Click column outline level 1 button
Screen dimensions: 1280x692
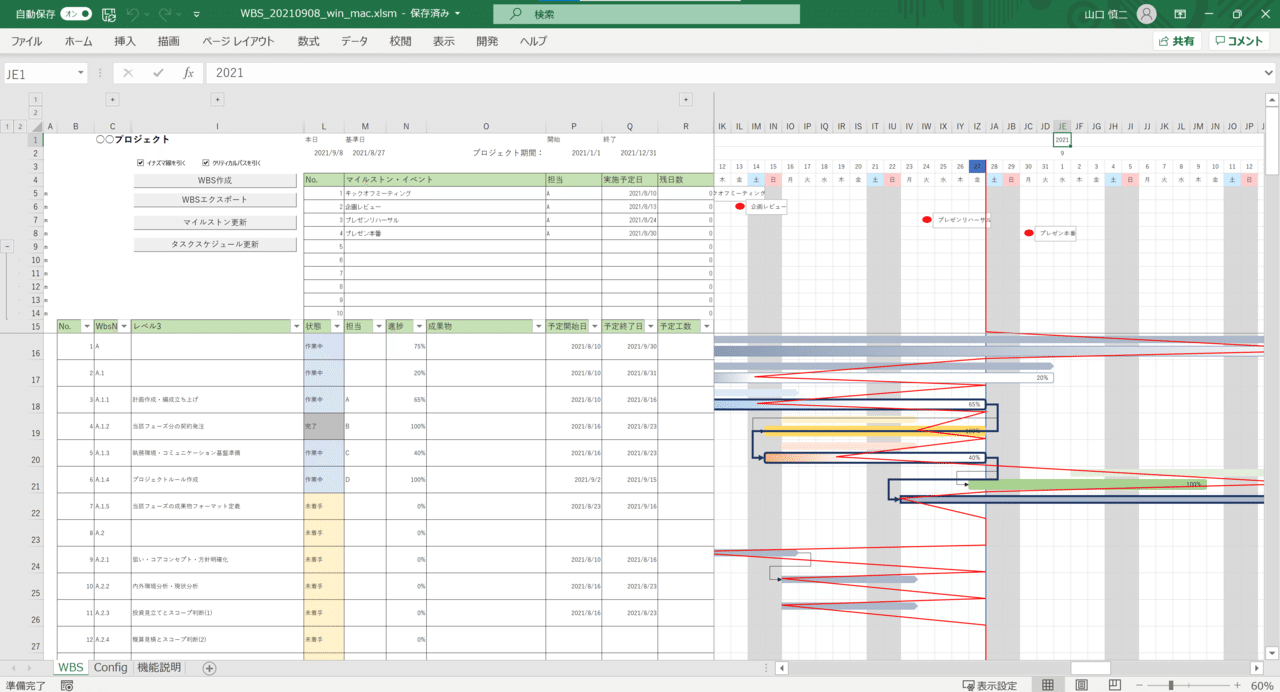pos(36,99)
